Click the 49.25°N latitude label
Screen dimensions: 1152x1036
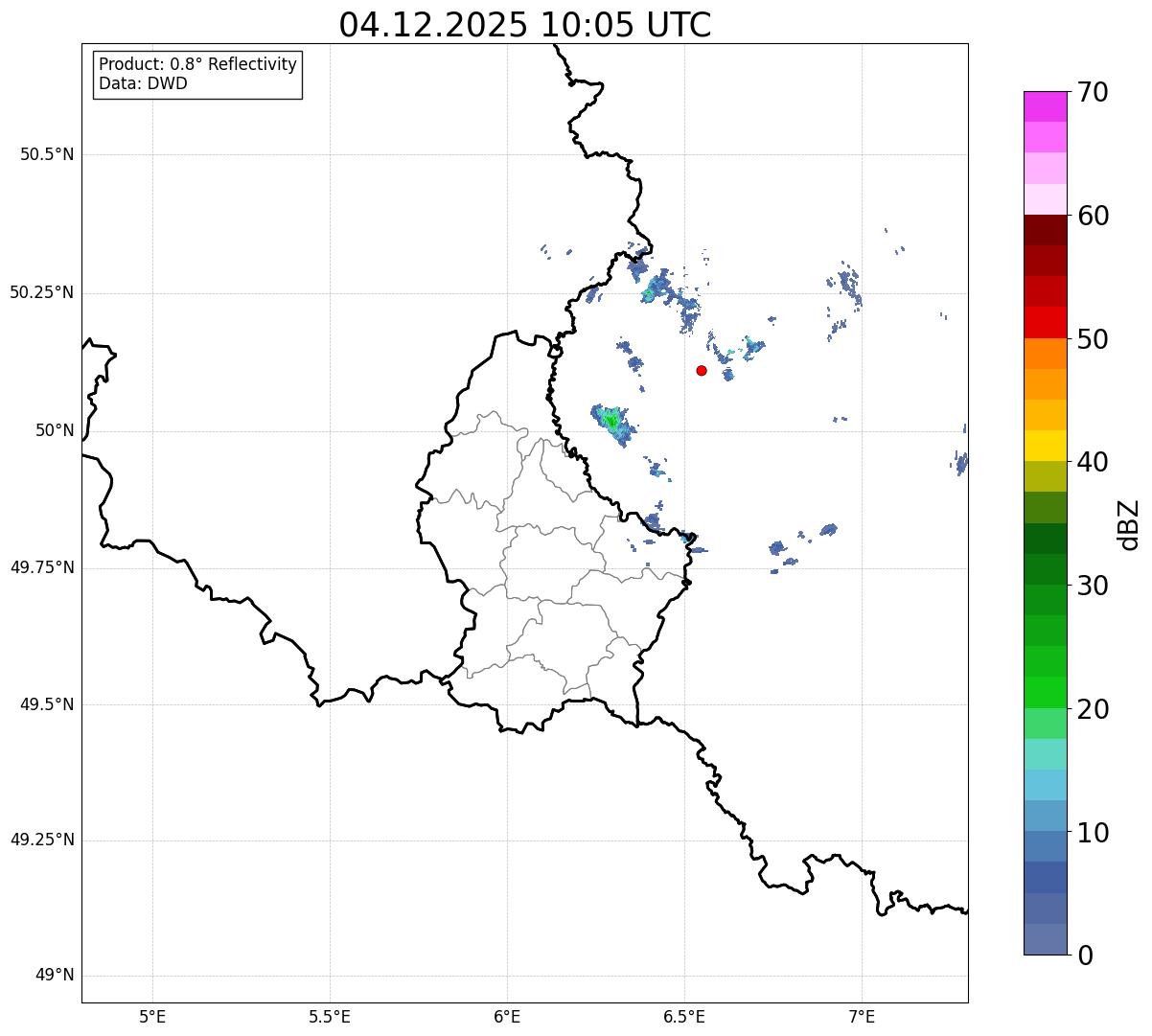pos(41,840)
